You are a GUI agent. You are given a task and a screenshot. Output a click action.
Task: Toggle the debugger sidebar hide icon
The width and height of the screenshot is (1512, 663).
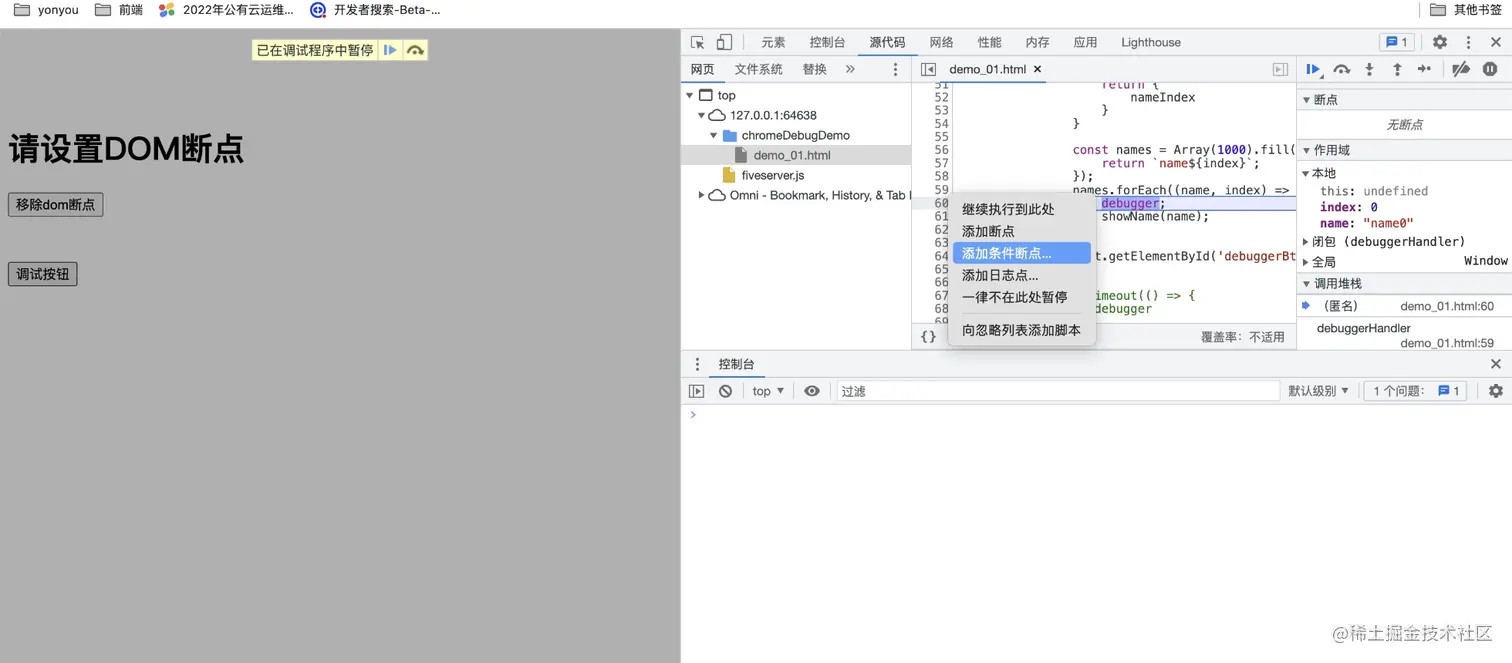[1280, 69]
